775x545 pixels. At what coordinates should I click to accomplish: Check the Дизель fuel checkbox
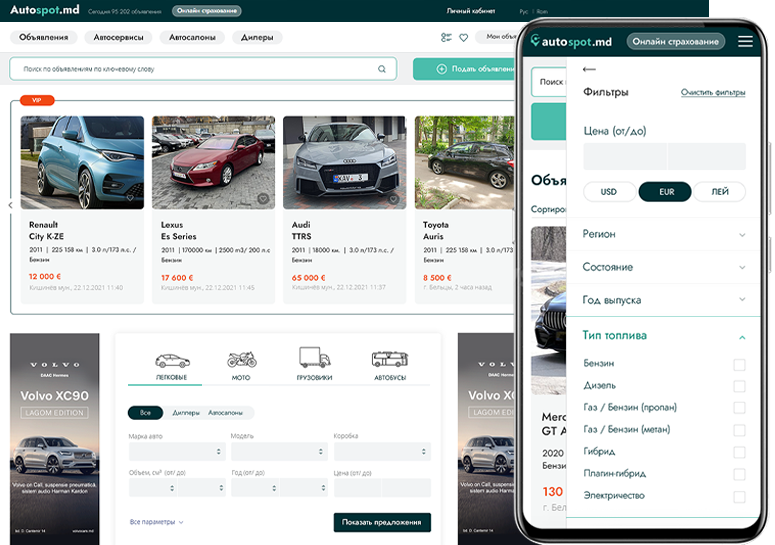click(739, 386)
